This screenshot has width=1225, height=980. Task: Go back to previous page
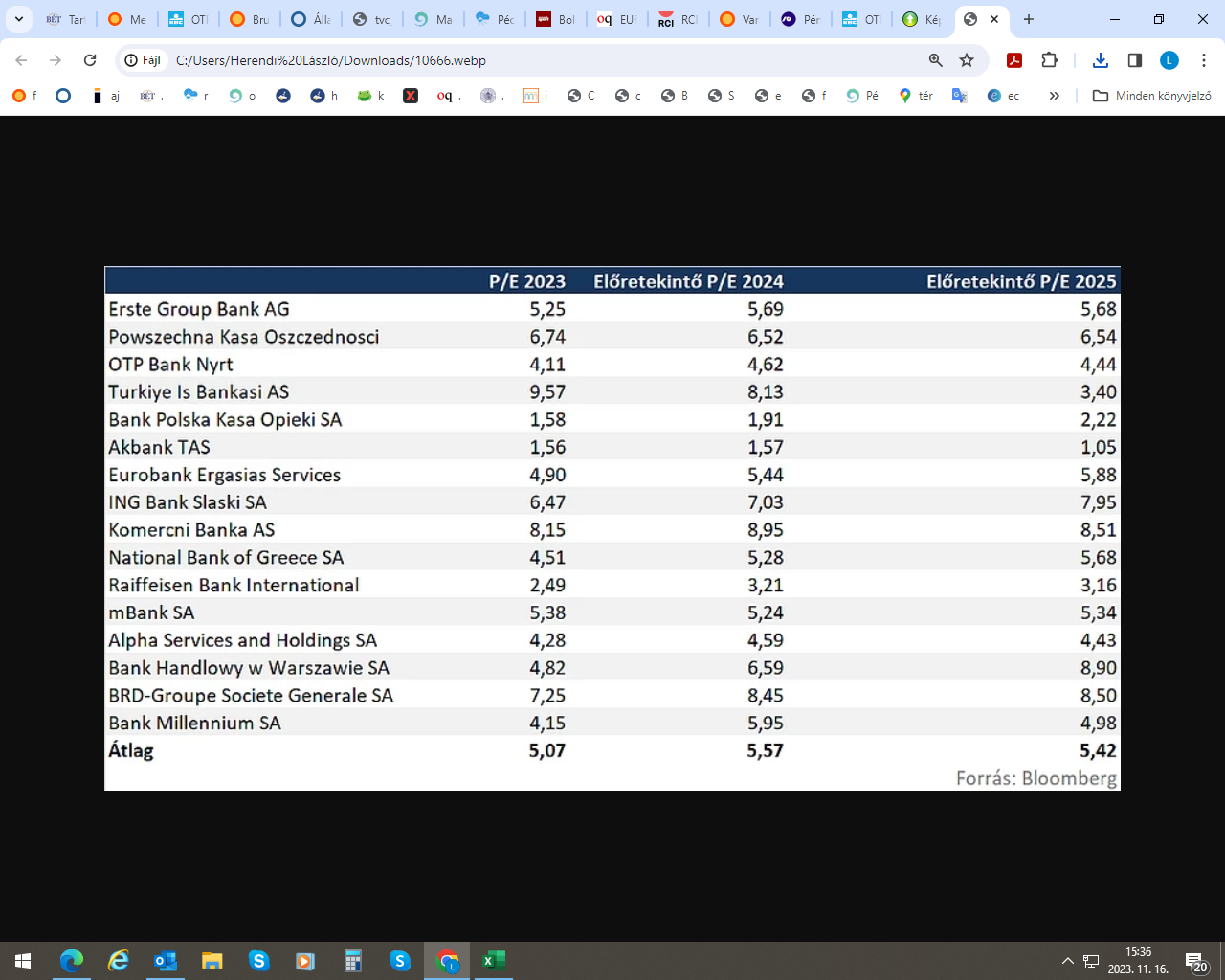pos(21,60)
